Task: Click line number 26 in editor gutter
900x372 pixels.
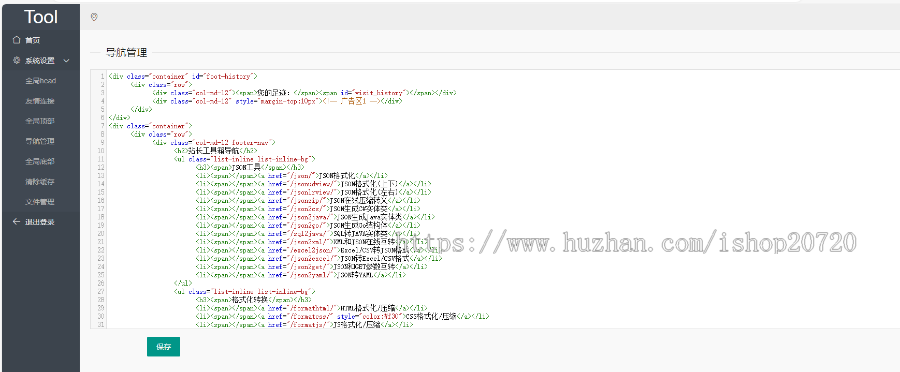Action: 102,284
